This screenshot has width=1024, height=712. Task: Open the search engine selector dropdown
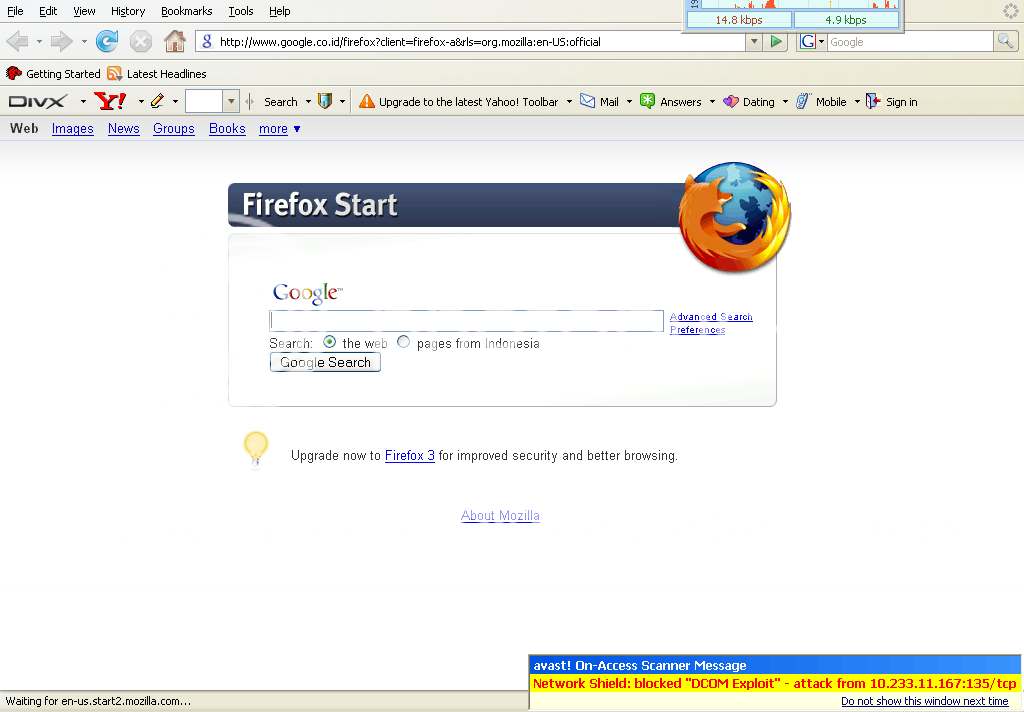pyautogui.click(x=821, y=42)
